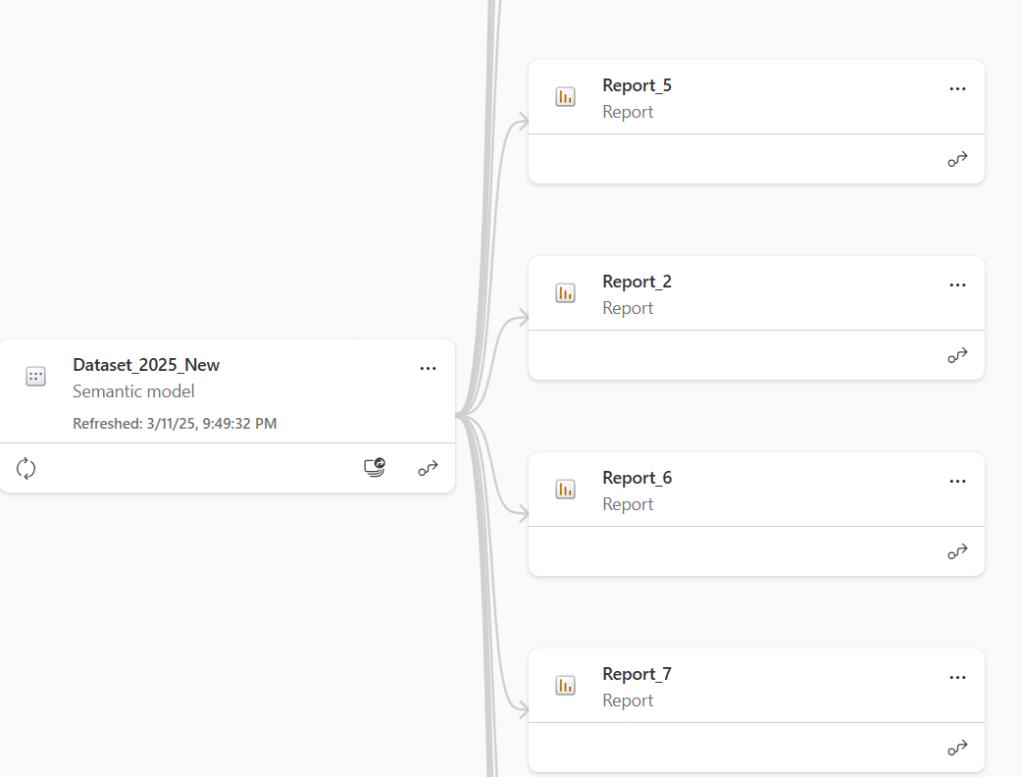Open the more options menu on Report_5
The height and width of the screenshot is (777, 1023).
[x=957, y=88]
